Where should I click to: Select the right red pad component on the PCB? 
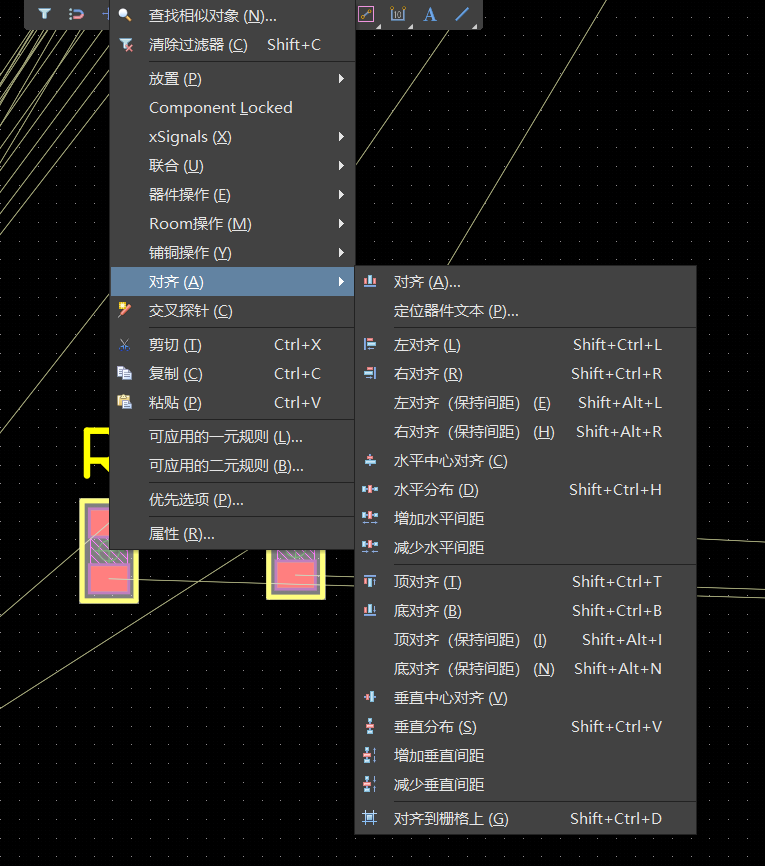296,574
